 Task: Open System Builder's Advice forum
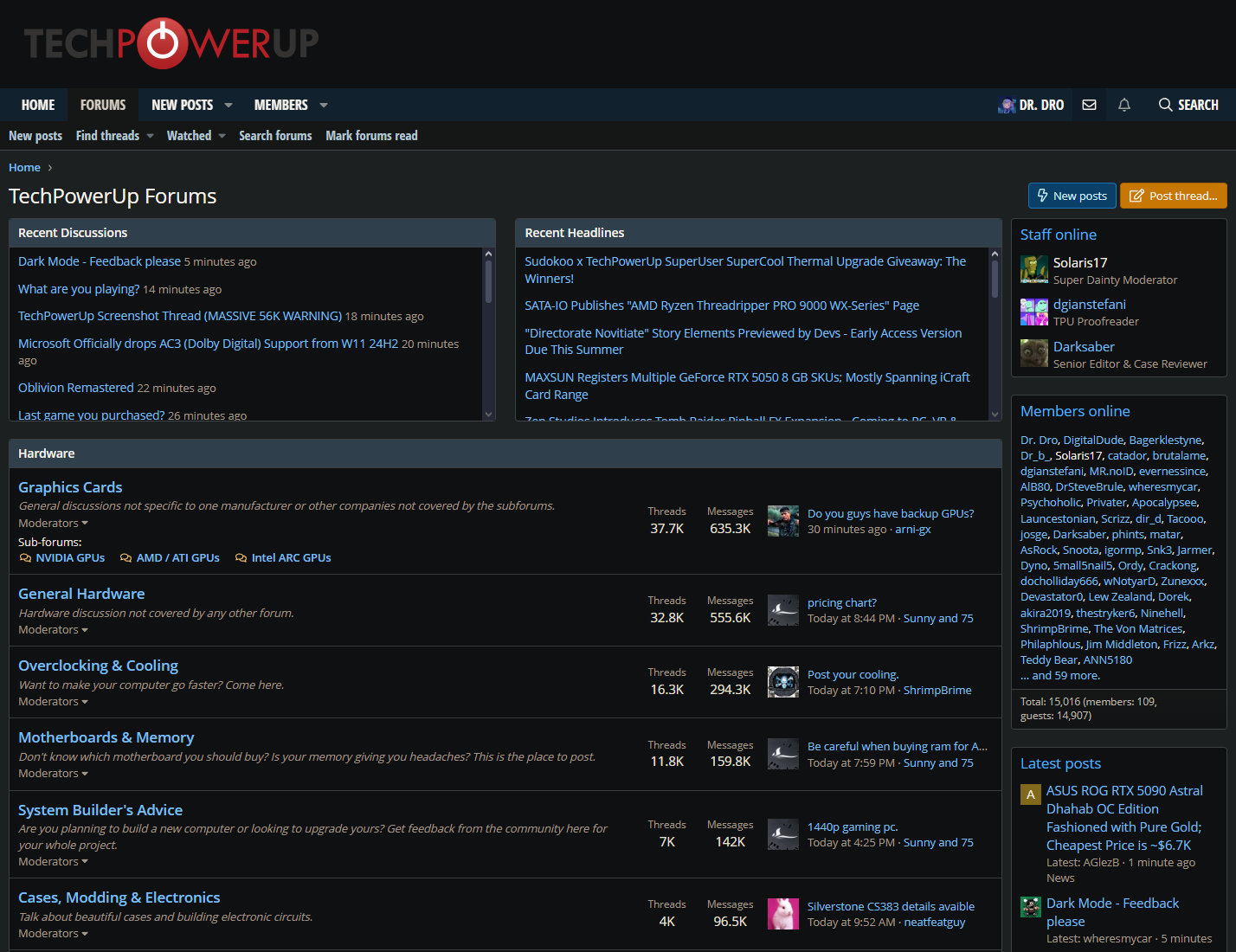pyautogui.click(x=100, y=810)
